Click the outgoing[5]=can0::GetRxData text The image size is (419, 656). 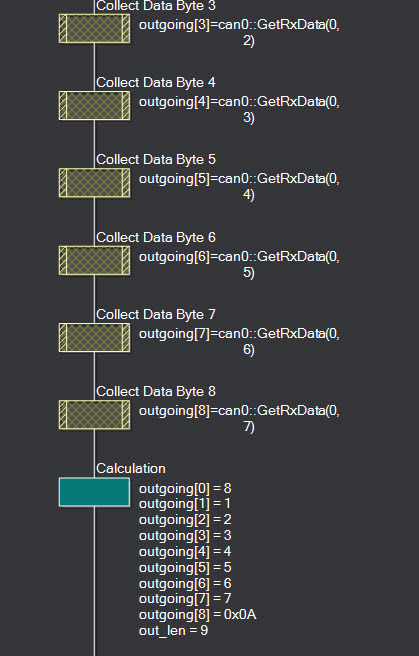[239, 187]
